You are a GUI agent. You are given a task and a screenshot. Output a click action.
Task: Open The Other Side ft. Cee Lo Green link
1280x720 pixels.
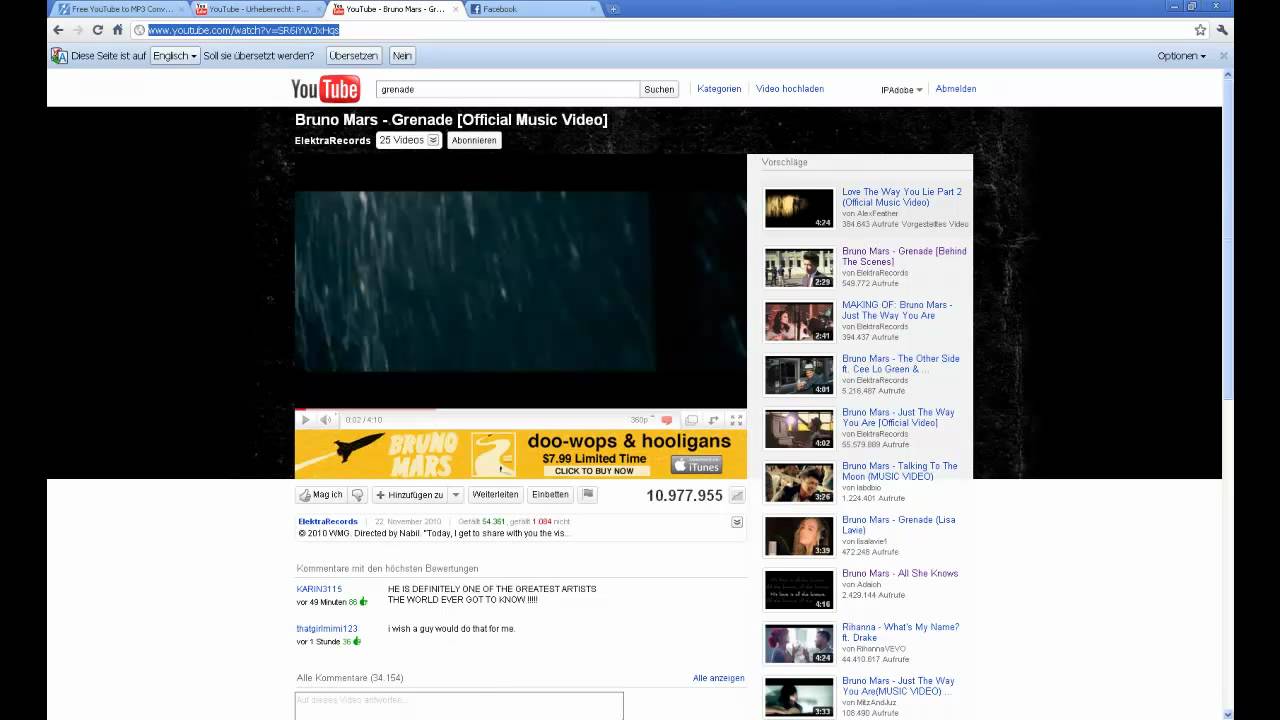900,364
